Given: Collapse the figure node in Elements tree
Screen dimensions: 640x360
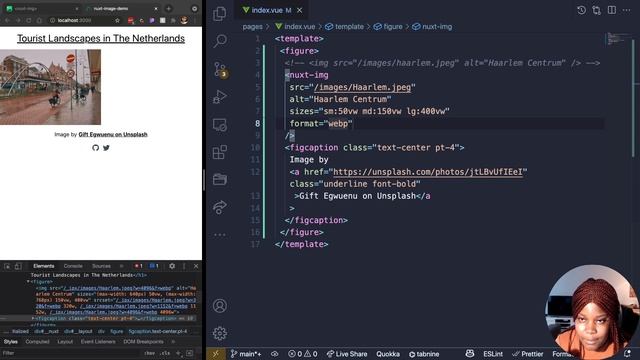Looking at the screenshot, I should click(28, 282).
